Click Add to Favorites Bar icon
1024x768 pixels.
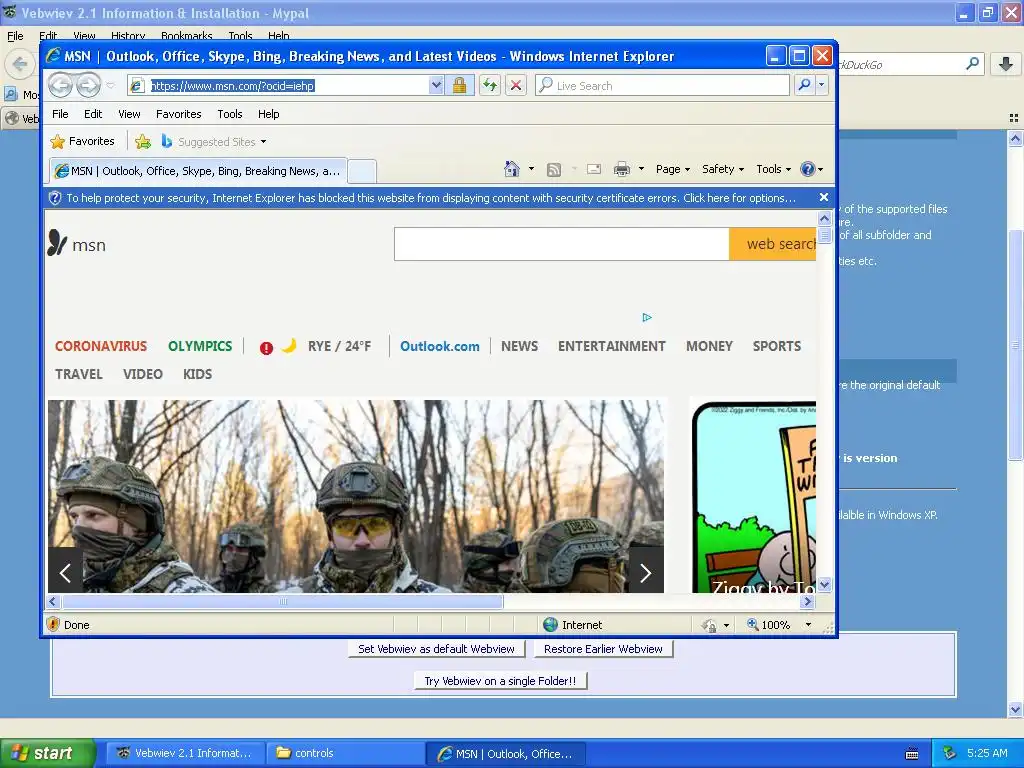click(x=143, y=141)
